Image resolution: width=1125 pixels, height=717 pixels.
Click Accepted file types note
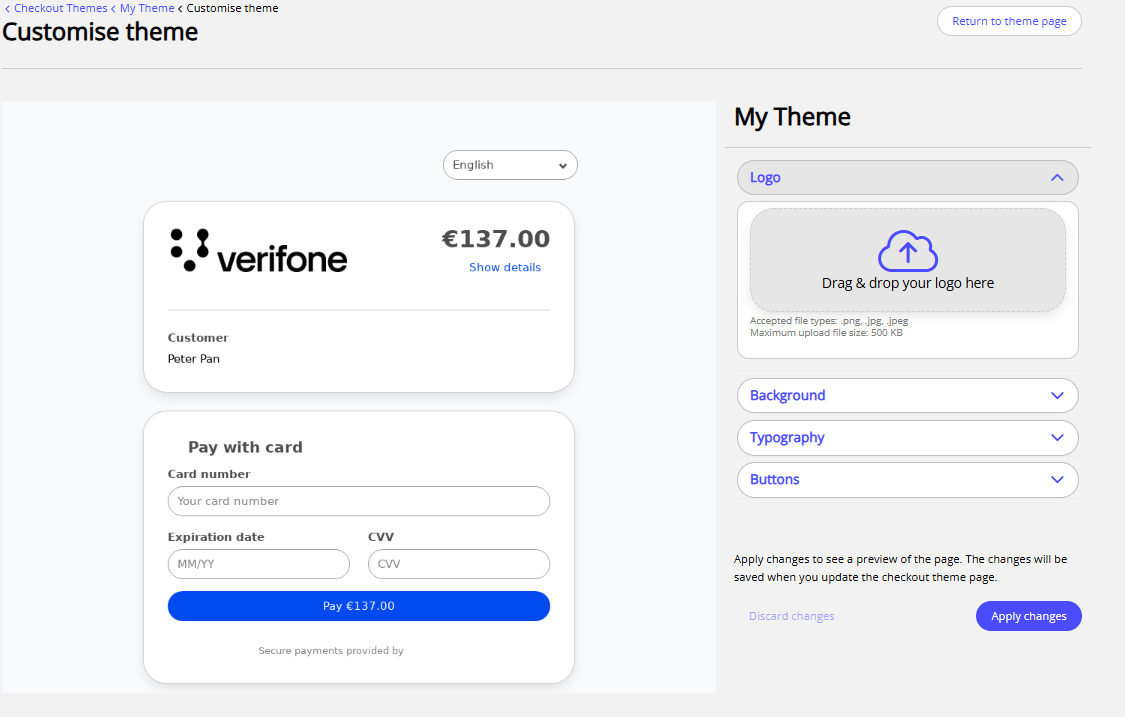[x=829, y=321]
